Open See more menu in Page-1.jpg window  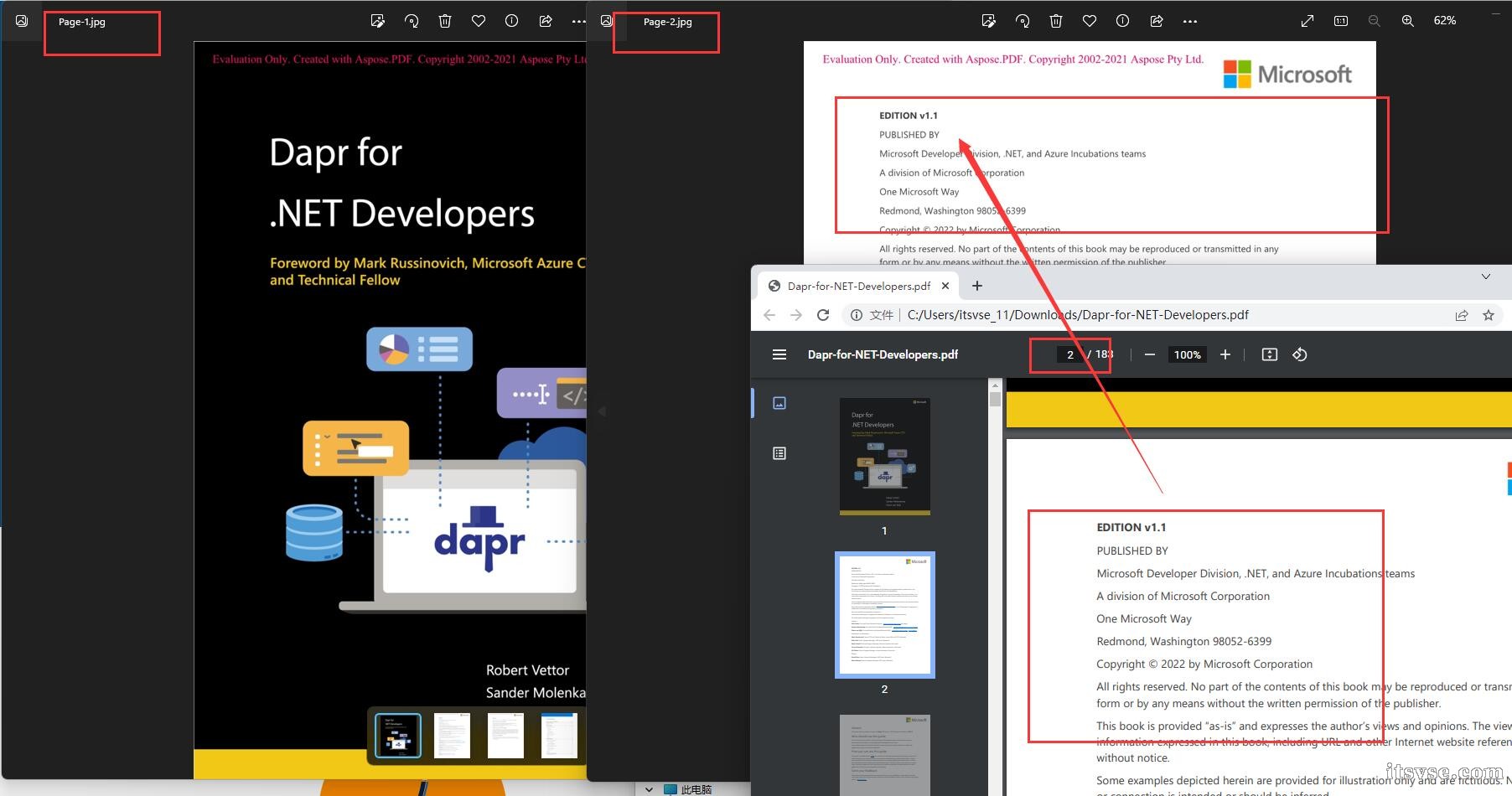click(578, 21)
